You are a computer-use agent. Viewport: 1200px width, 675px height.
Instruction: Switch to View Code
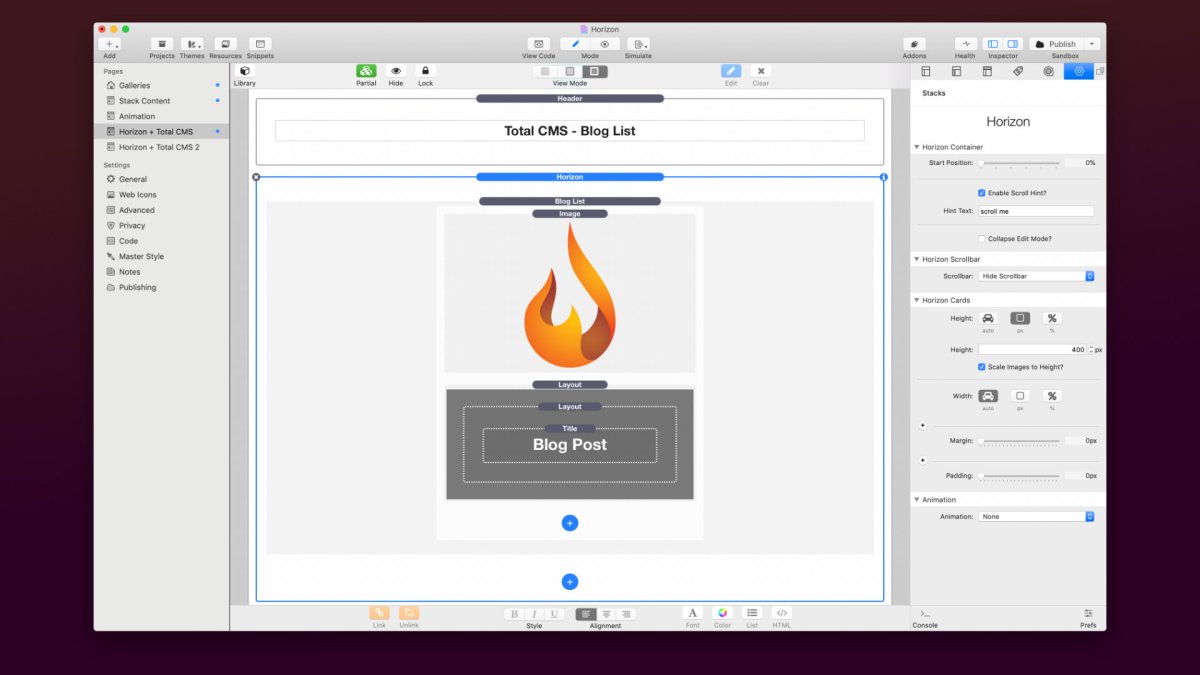(539, 44)
